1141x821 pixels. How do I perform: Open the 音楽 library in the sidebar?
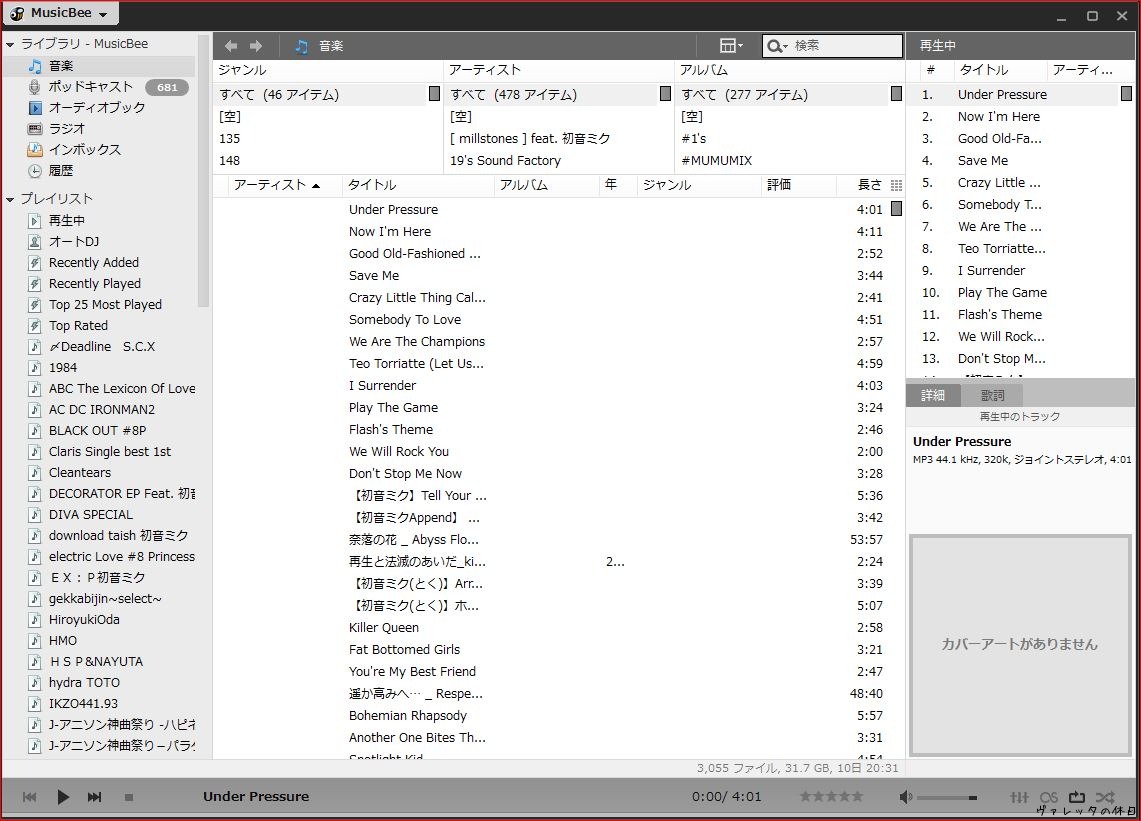coord(99,66)
